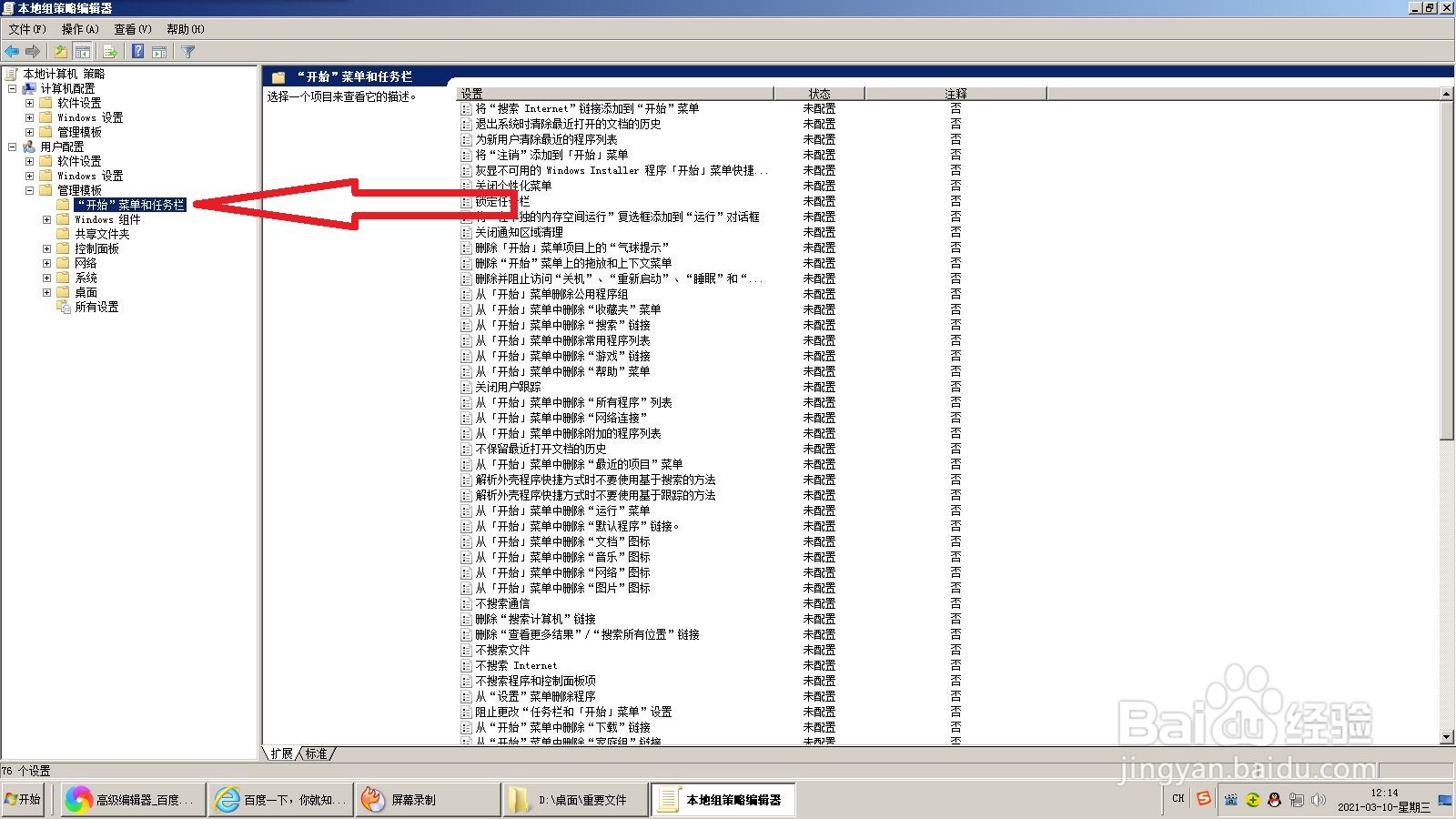Click the back navigation arrow icon

[x=13, y=51]
